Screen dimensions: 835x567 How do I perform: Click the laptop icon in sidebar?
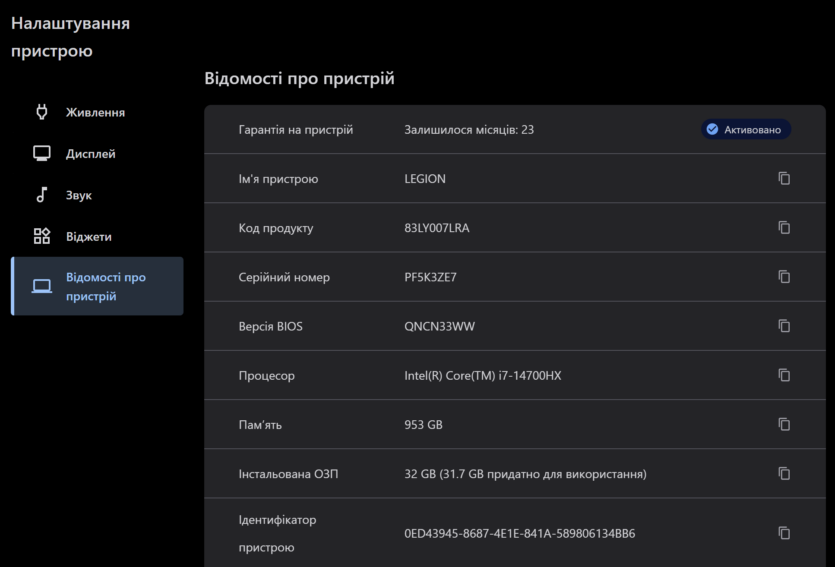click(x=42, y=286)
